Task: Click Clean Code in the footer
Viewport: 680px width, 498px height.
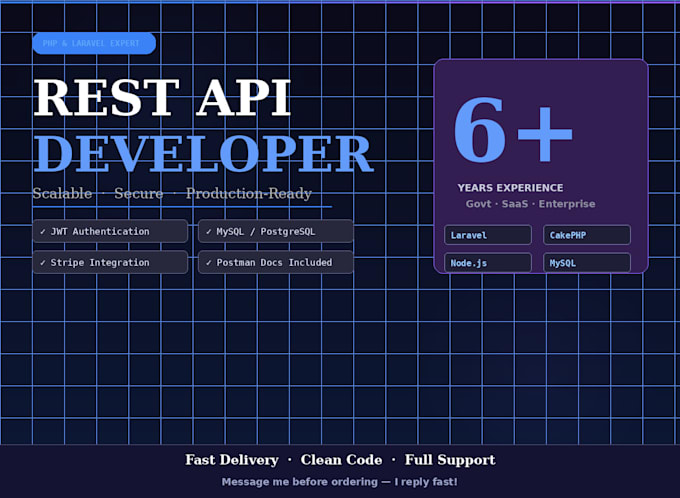Action: click(x=341, y=460)
